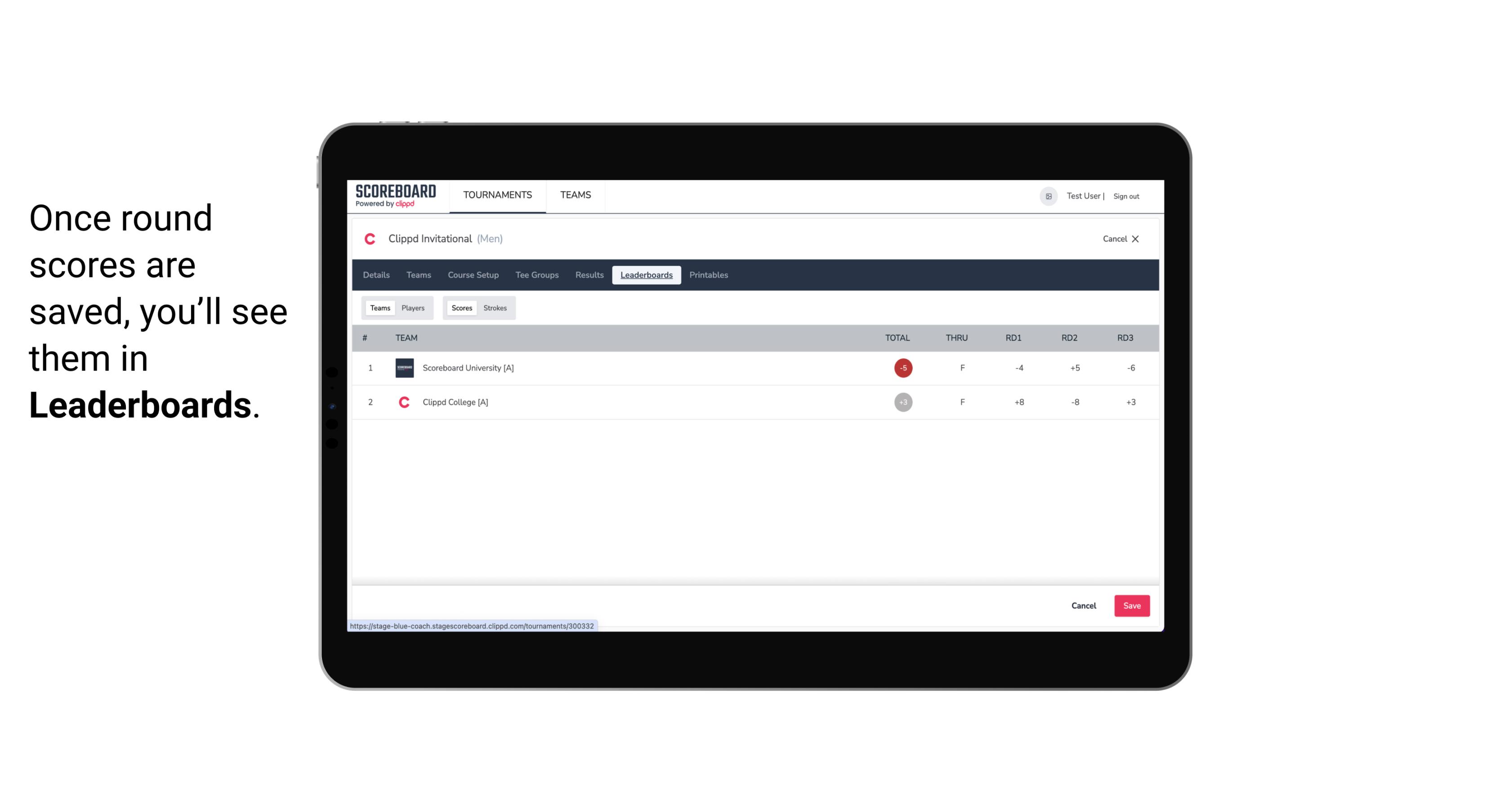Click the Scores filter button
Viewport: 1509px width, 812px height.
pyautogui.click(x=461, y=307)
